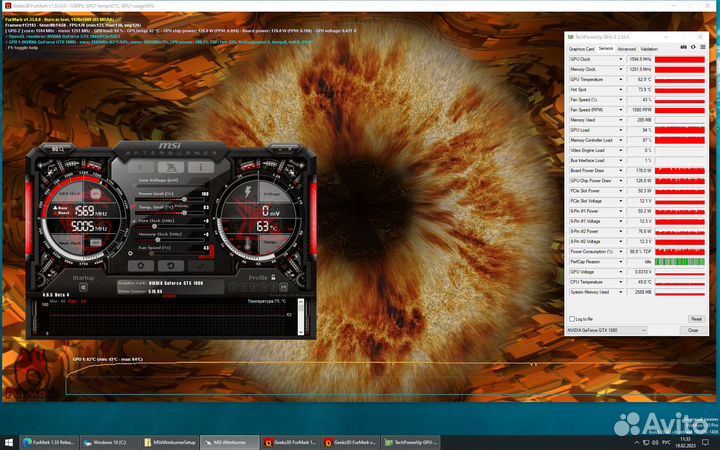
Task: Click Afterburner apply checkmark button
Action: [x=200, y=265]
